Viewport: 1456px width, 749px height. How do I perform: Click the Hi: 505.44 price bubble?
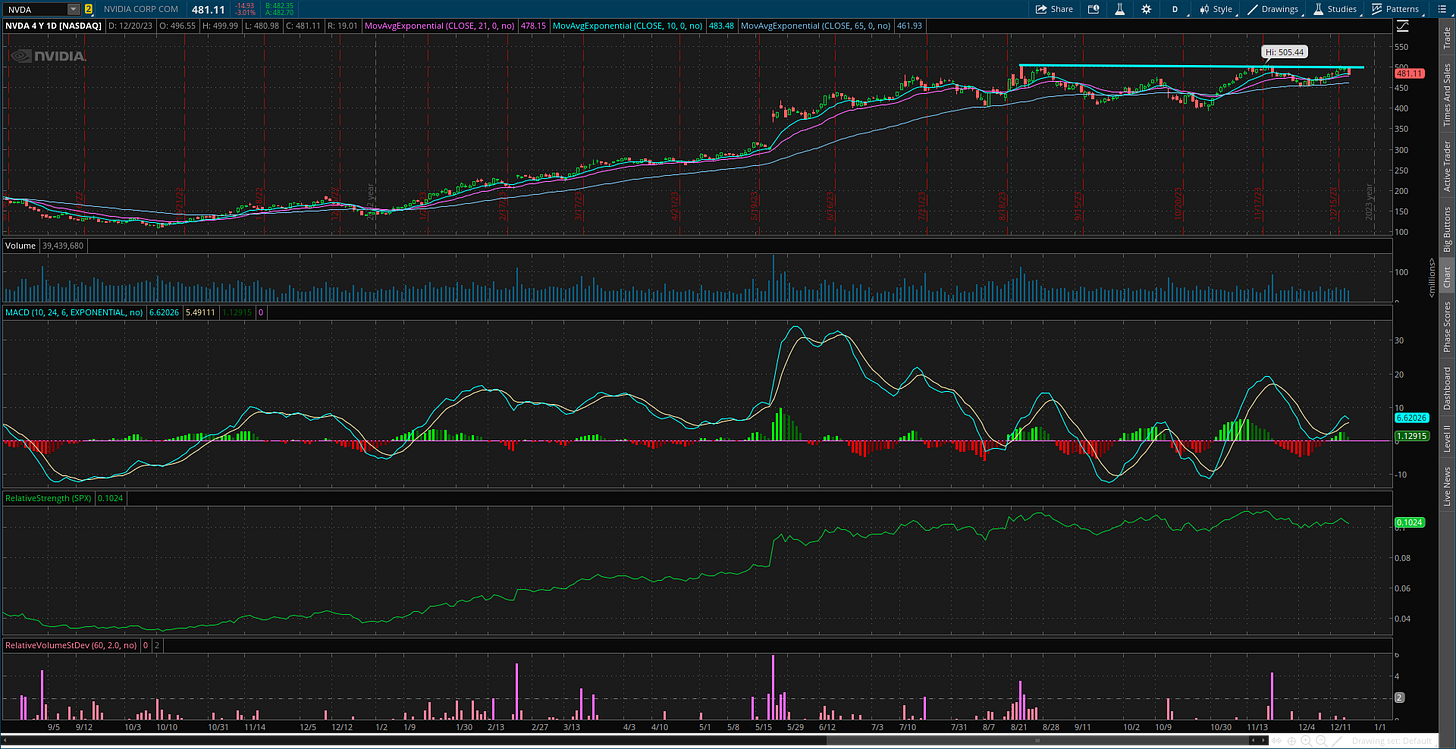pos(1285,51)
